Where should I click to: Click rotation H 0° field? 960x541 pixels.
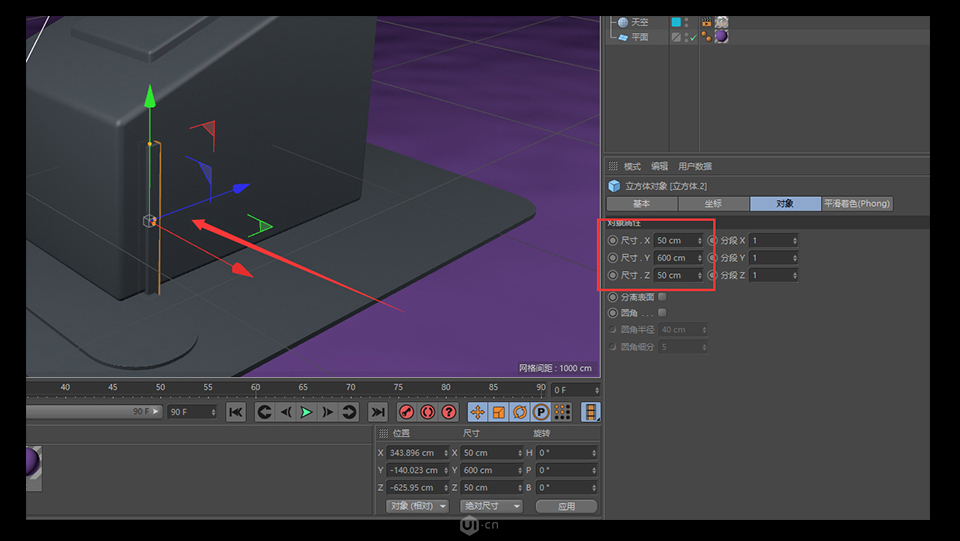click(x=566, y=453)
